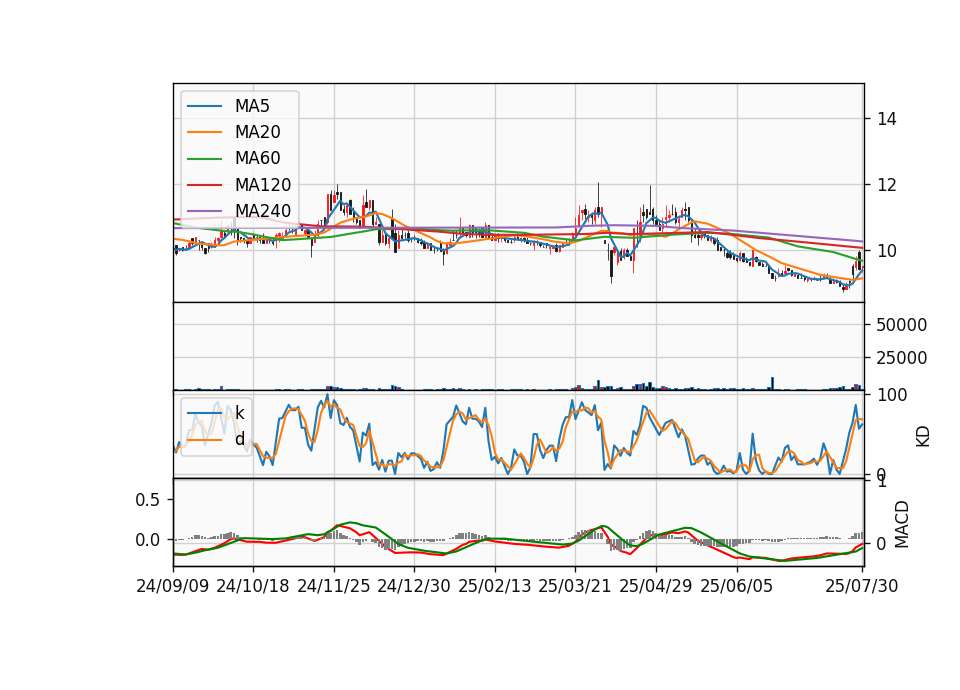Image resolution: width=960 pixels, height=690 pixels.
Task: Click the 24/09/09 date axis label
Action: tap(173, 586)
